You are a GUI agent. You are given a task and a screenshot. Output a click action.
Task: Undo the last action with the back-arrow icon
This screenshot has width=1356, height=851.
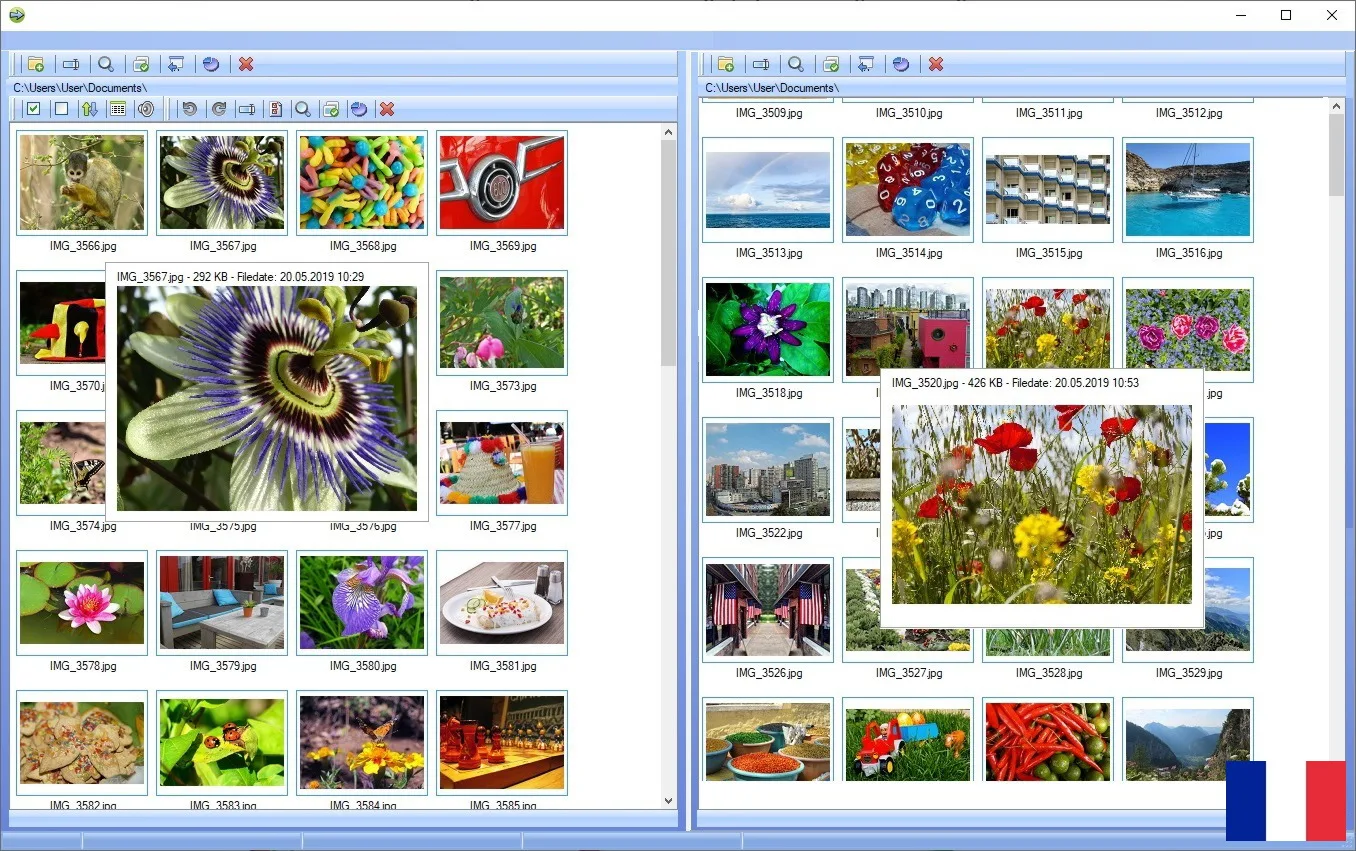[189, 108]
